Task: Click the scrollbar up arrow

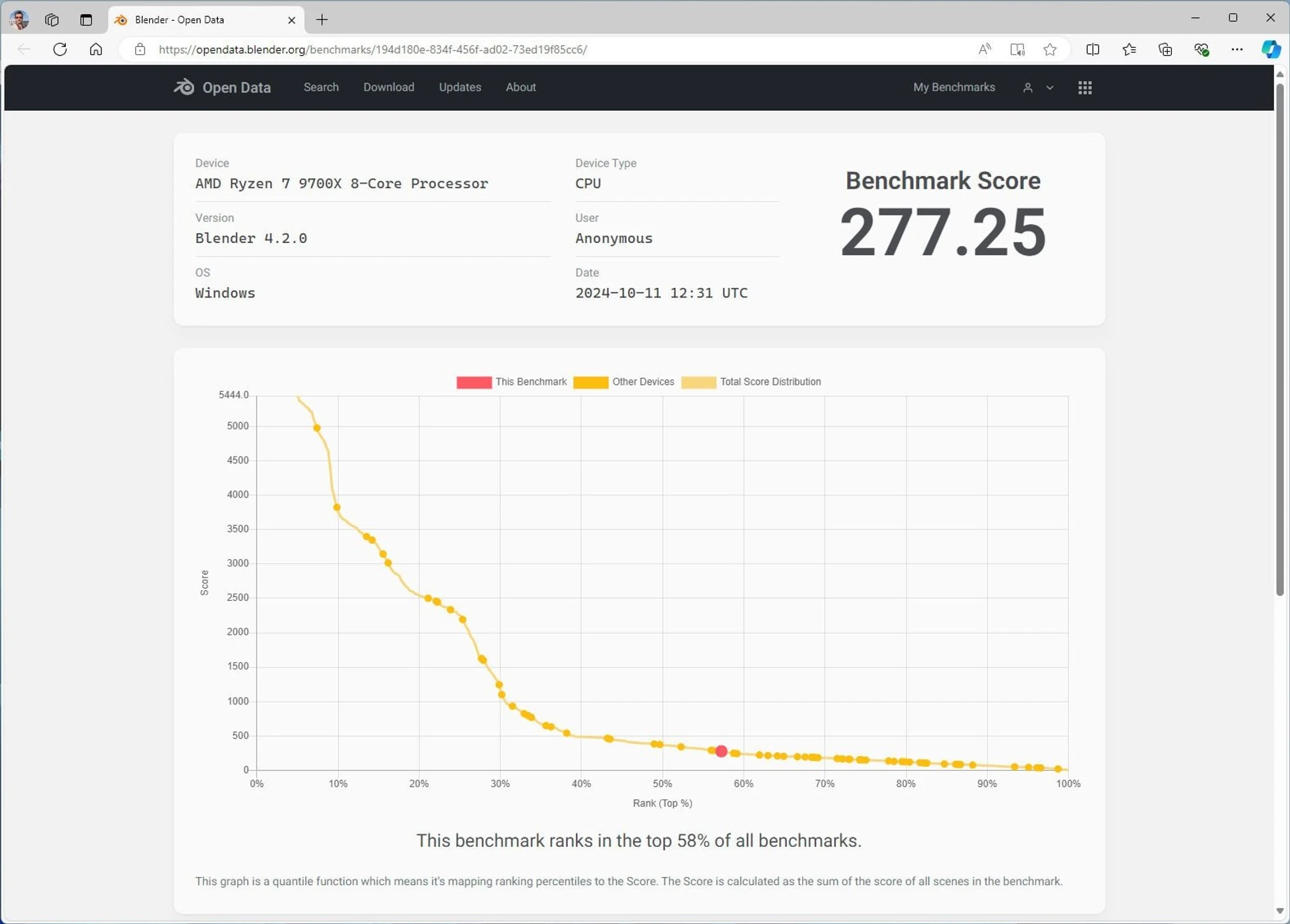Action: [x=1280, y=74]
